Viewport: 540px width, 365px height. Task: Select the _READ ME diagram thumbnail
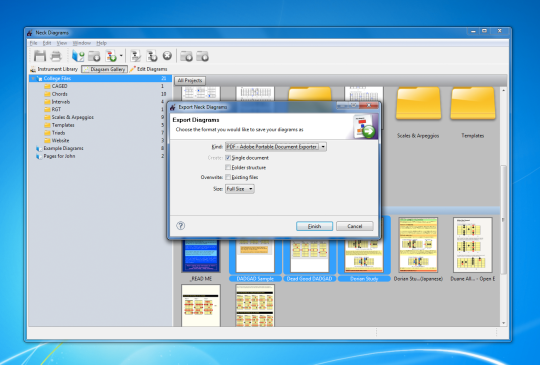click(x=201, y=257)
